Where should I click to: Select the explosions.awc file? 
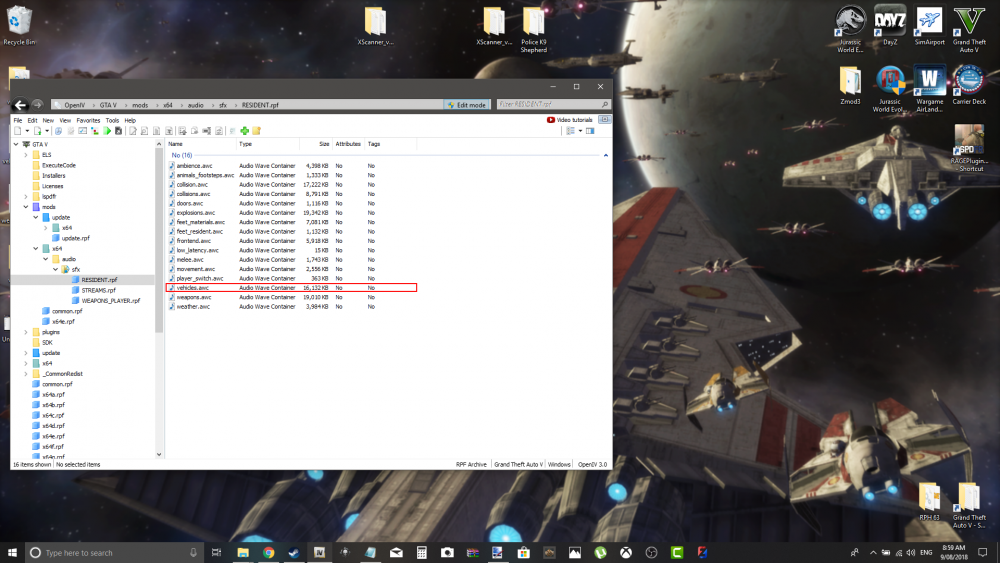[196, 212]
